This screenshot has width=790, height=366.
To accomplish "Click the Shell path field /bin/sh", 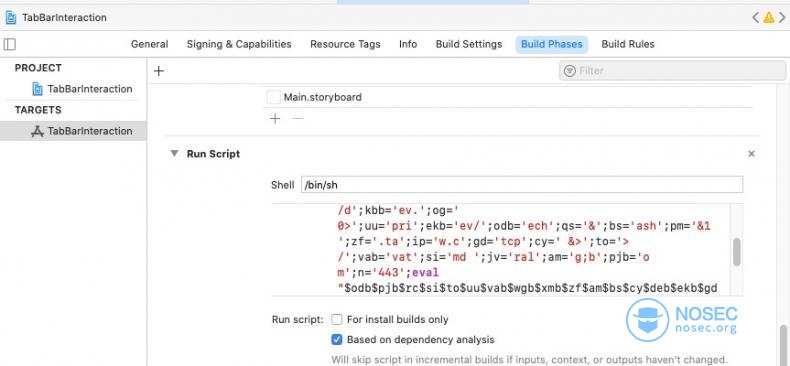I will tap(521, 185).
